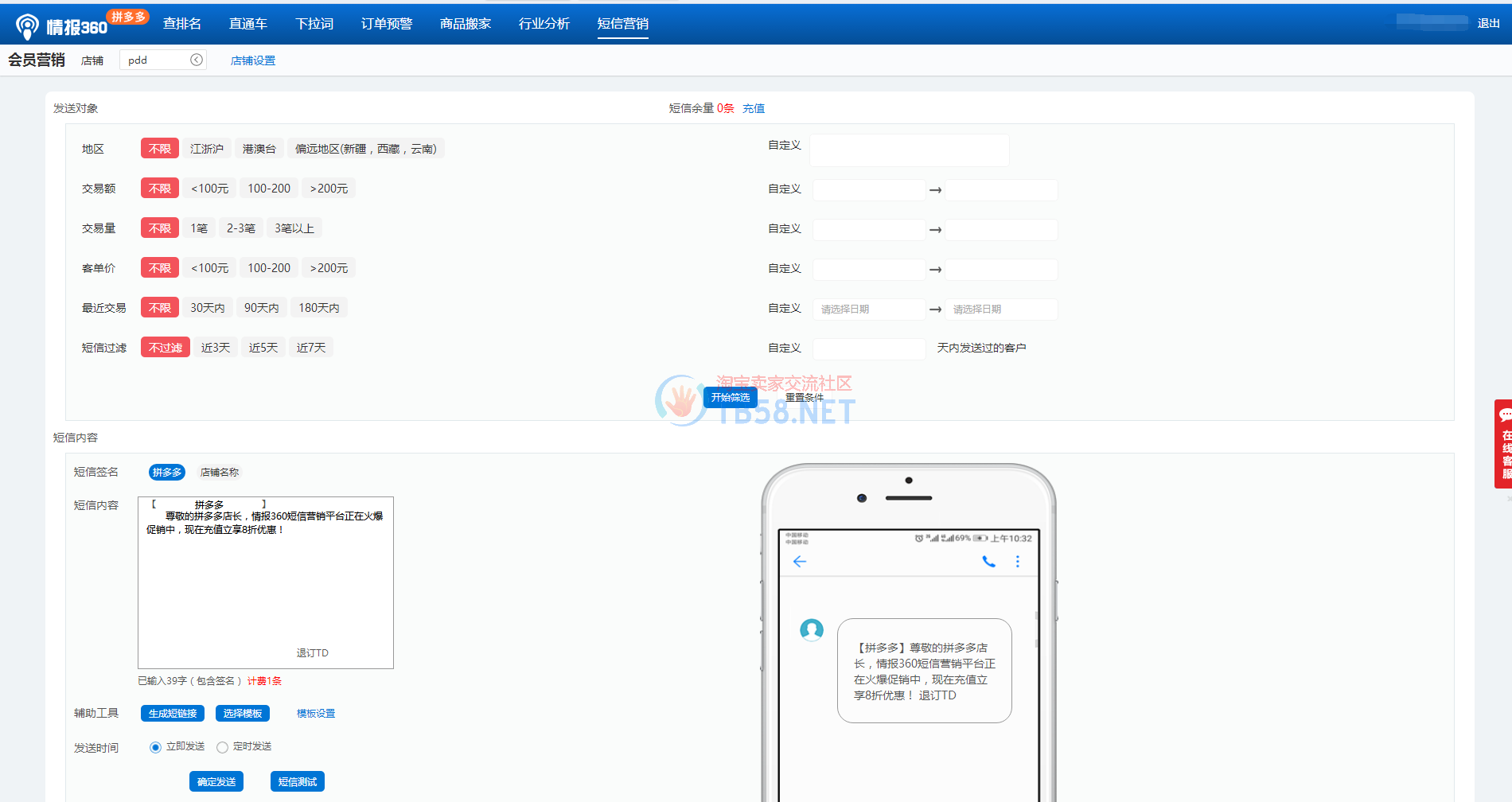
Task: Open the 店铺设置 link
Action: tap(253, 60)
